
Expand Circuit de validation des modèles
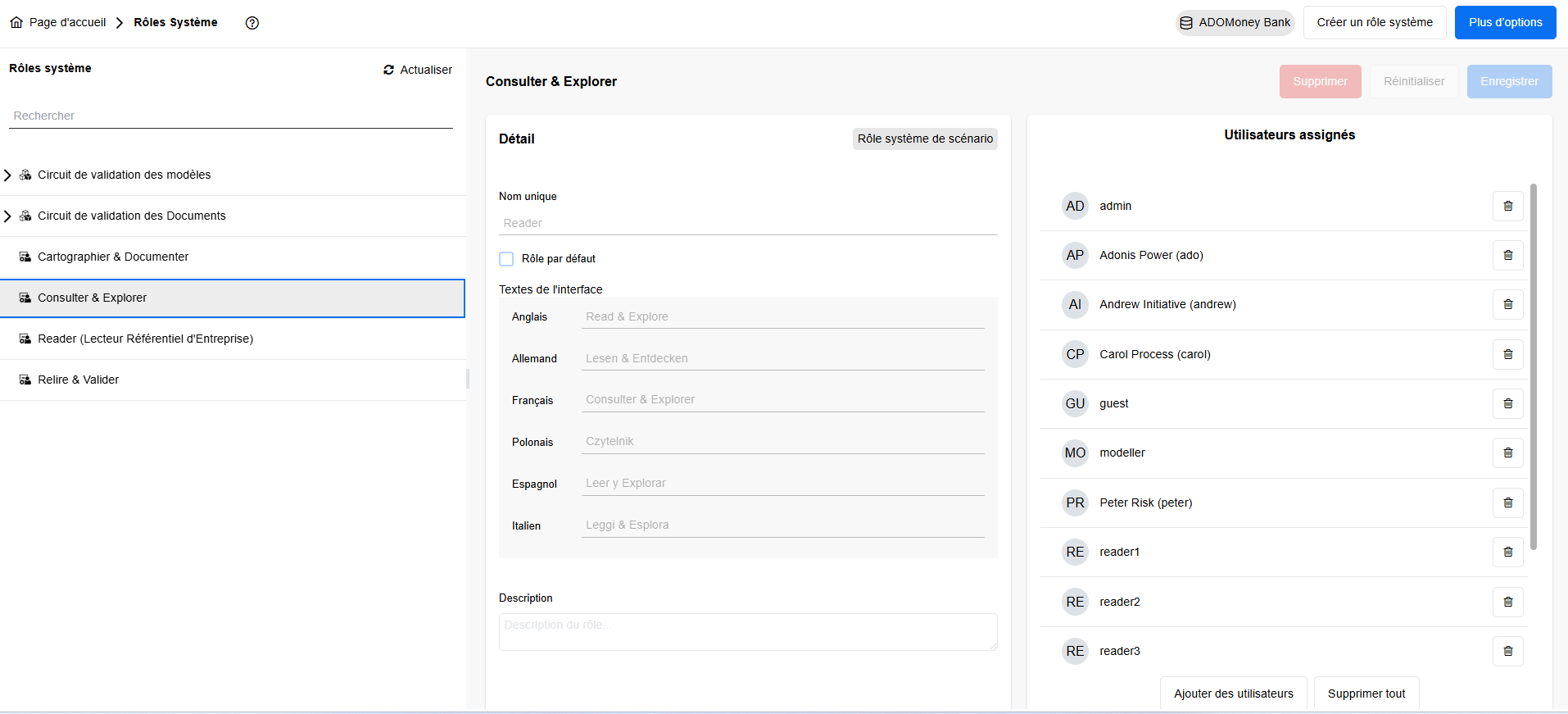click(x=7, y=175)
